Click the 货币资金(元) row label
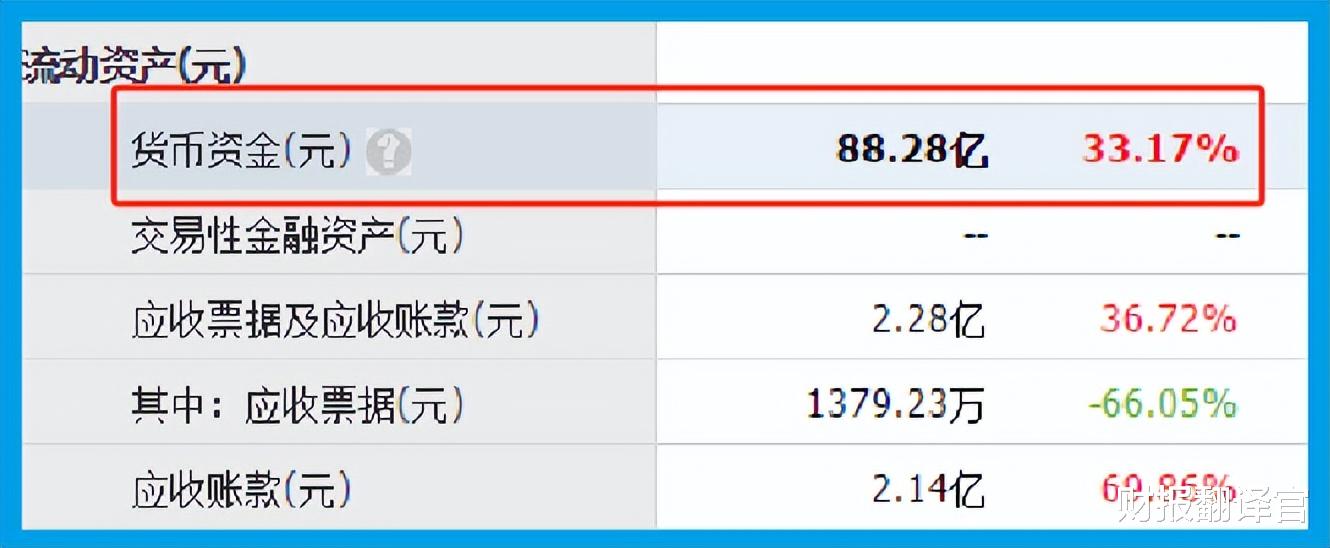Screen dimensions: 1330x548 click(242, 151)
